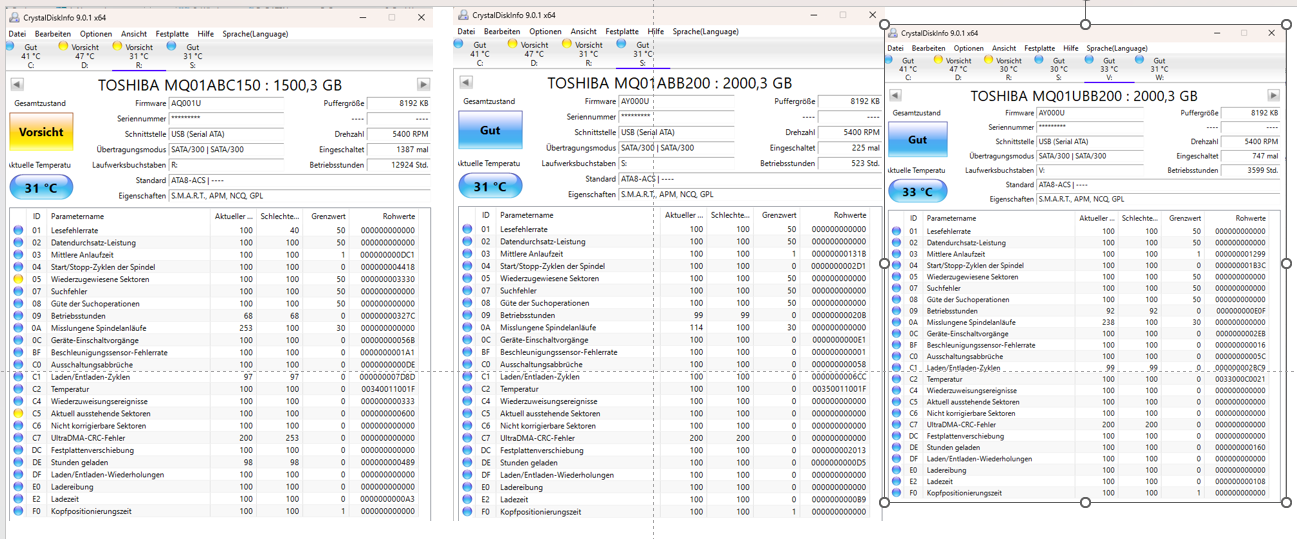
Task: Open Sprache(Language) menu in MQ01ABC150 window
Action: (256, 34)
